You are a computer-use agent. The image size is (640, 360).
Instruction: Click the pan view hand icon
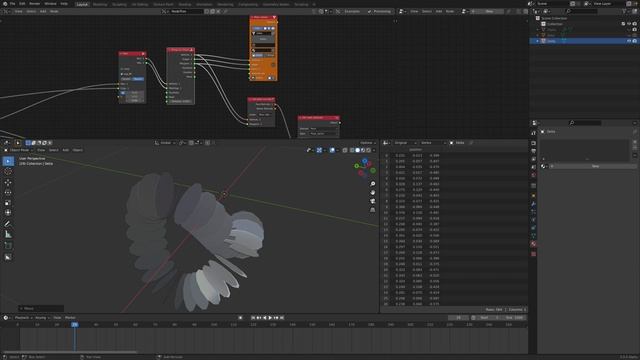tap(373, 193)
